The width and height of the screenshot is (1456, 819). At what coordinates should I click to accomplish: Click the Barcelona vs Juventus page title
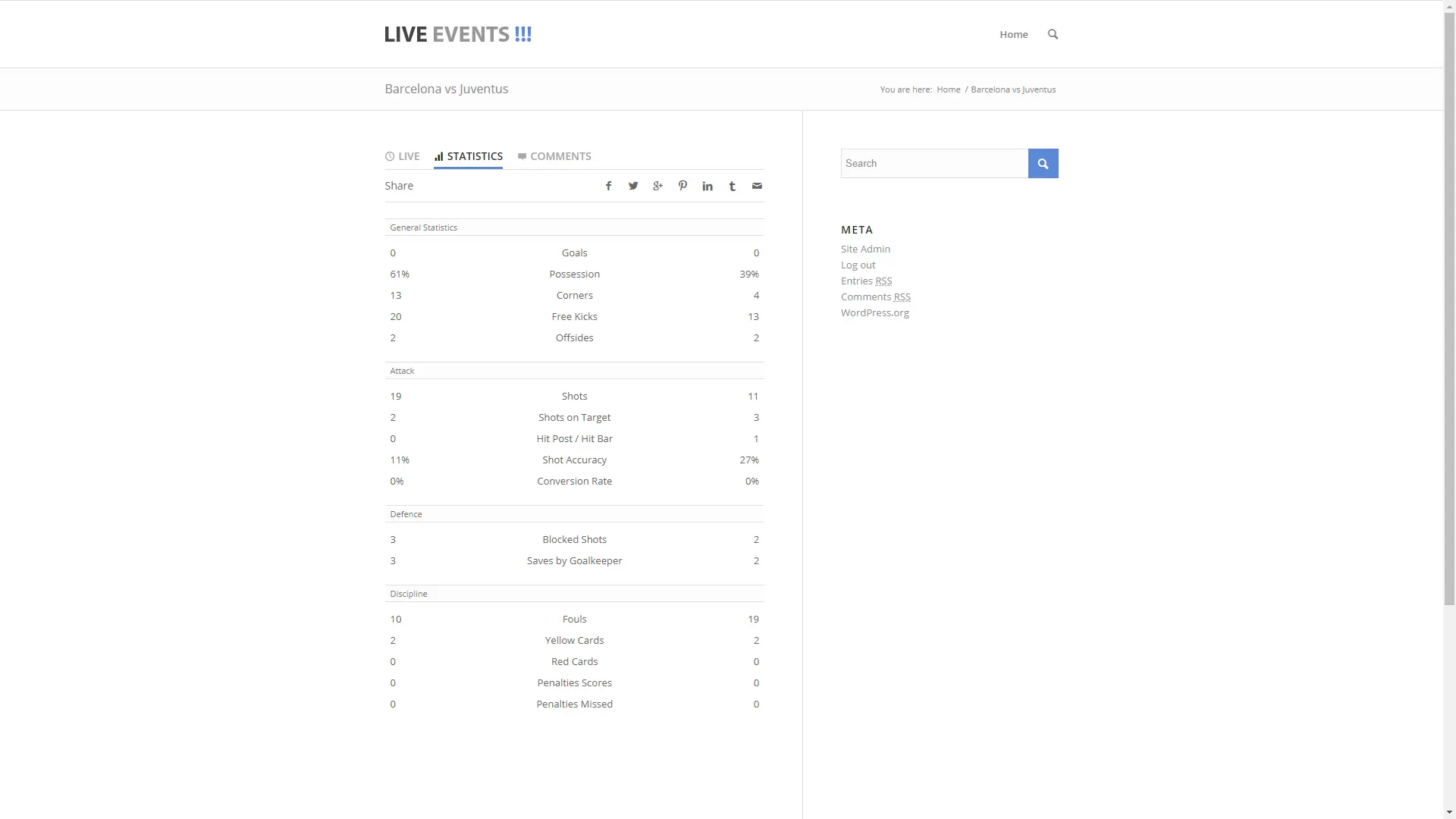[446, 89]
